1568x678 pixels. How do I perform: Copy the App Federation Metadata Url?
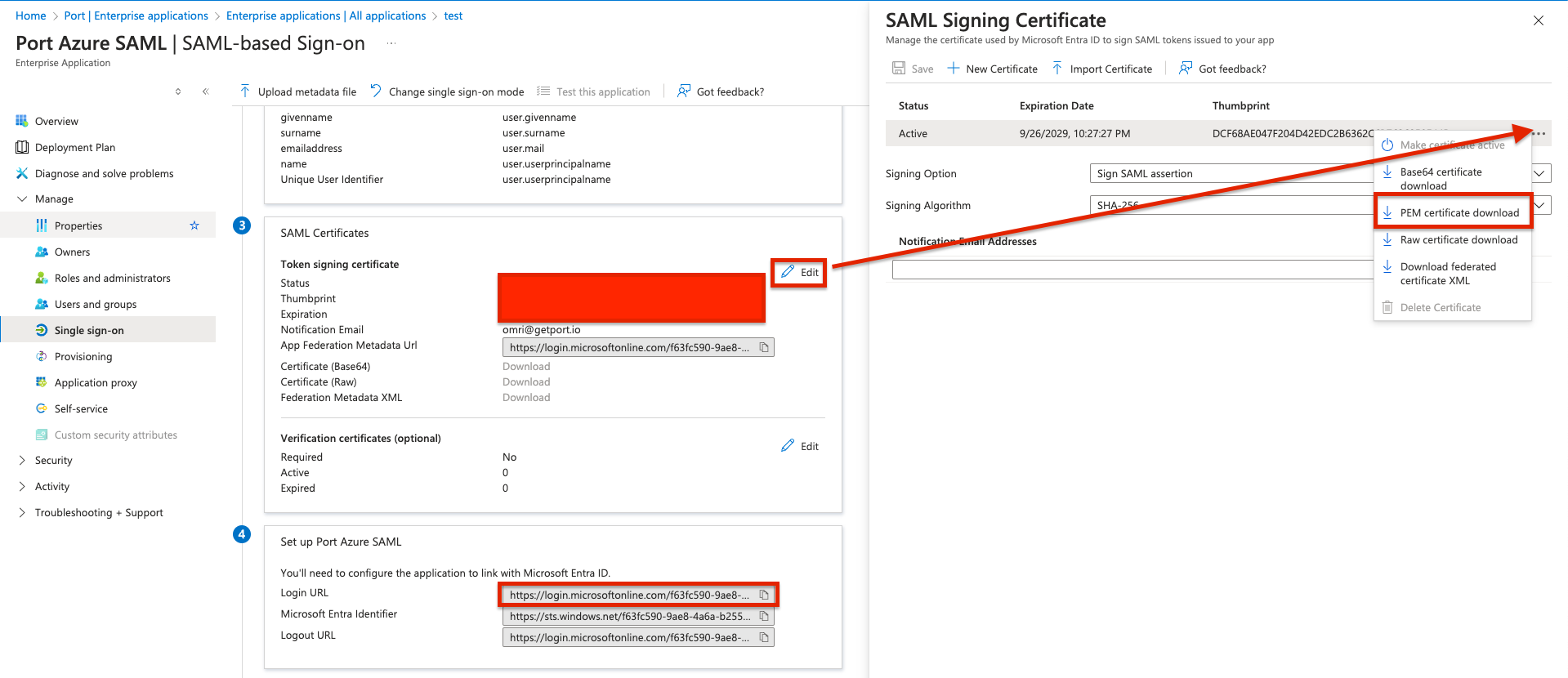point(764,347)
